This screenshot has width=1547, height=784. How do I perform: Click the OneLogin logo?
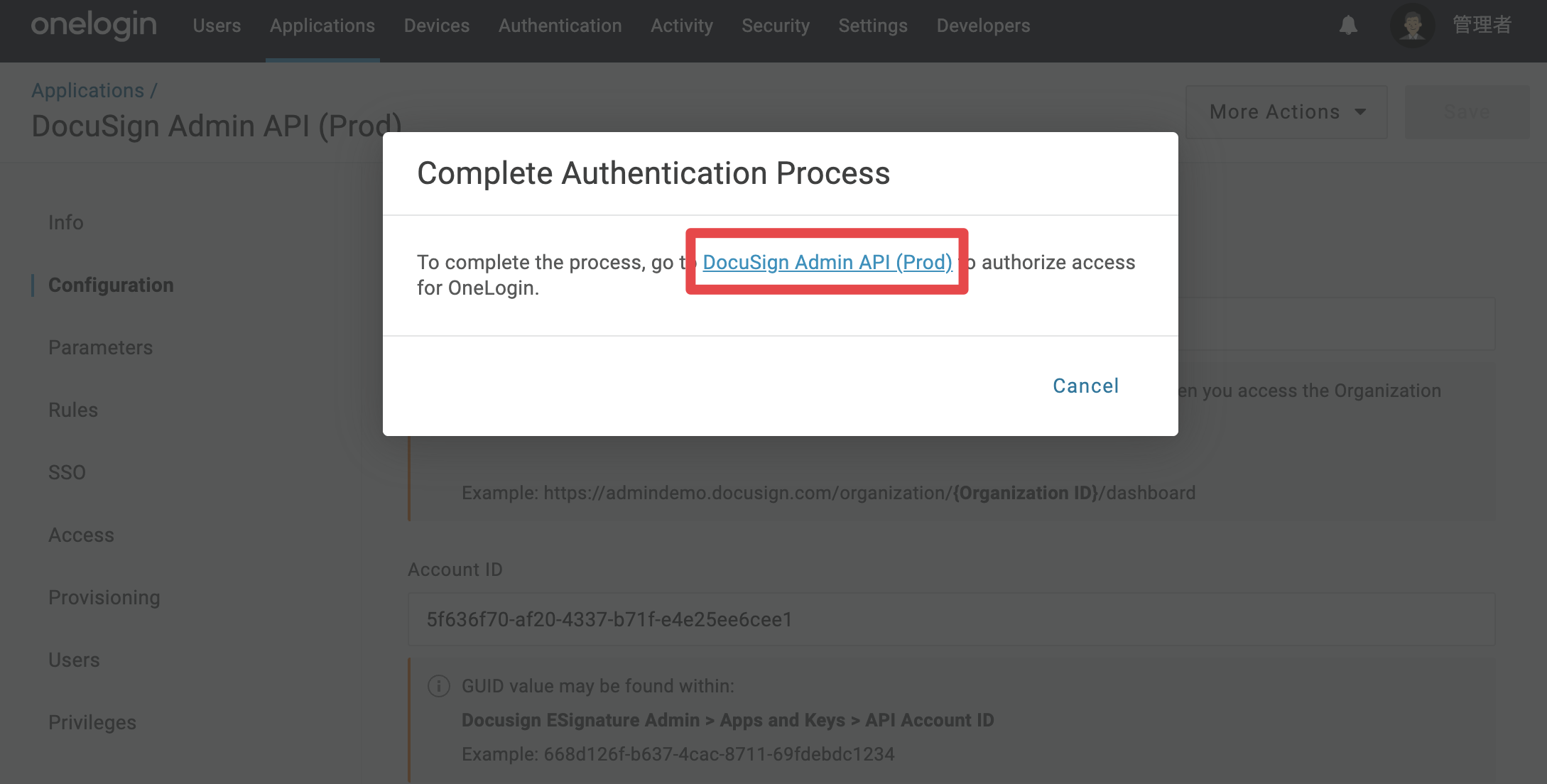tap(94, 26)
